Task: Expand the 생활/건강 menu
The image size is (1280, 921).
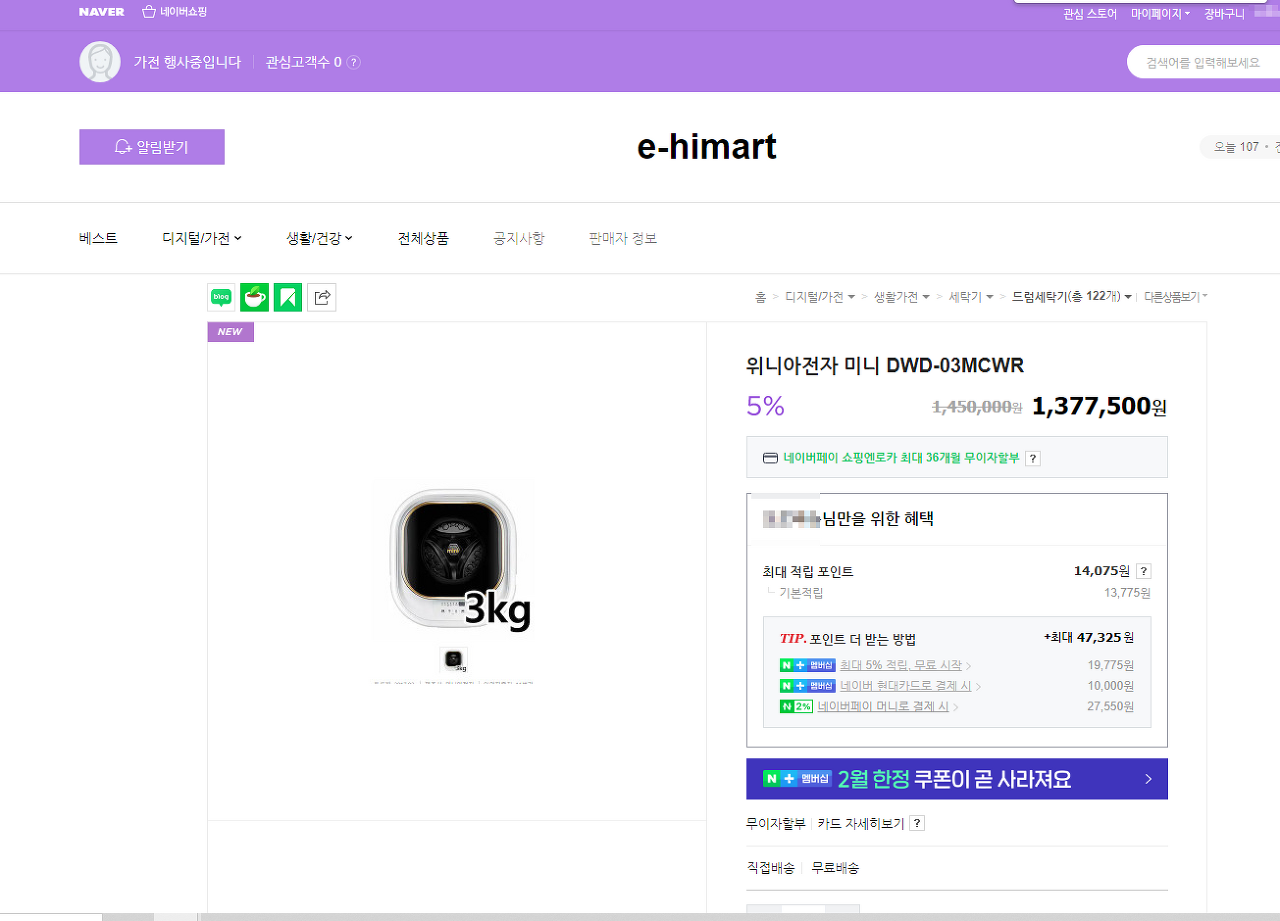Action: click(x=319, y=238)
